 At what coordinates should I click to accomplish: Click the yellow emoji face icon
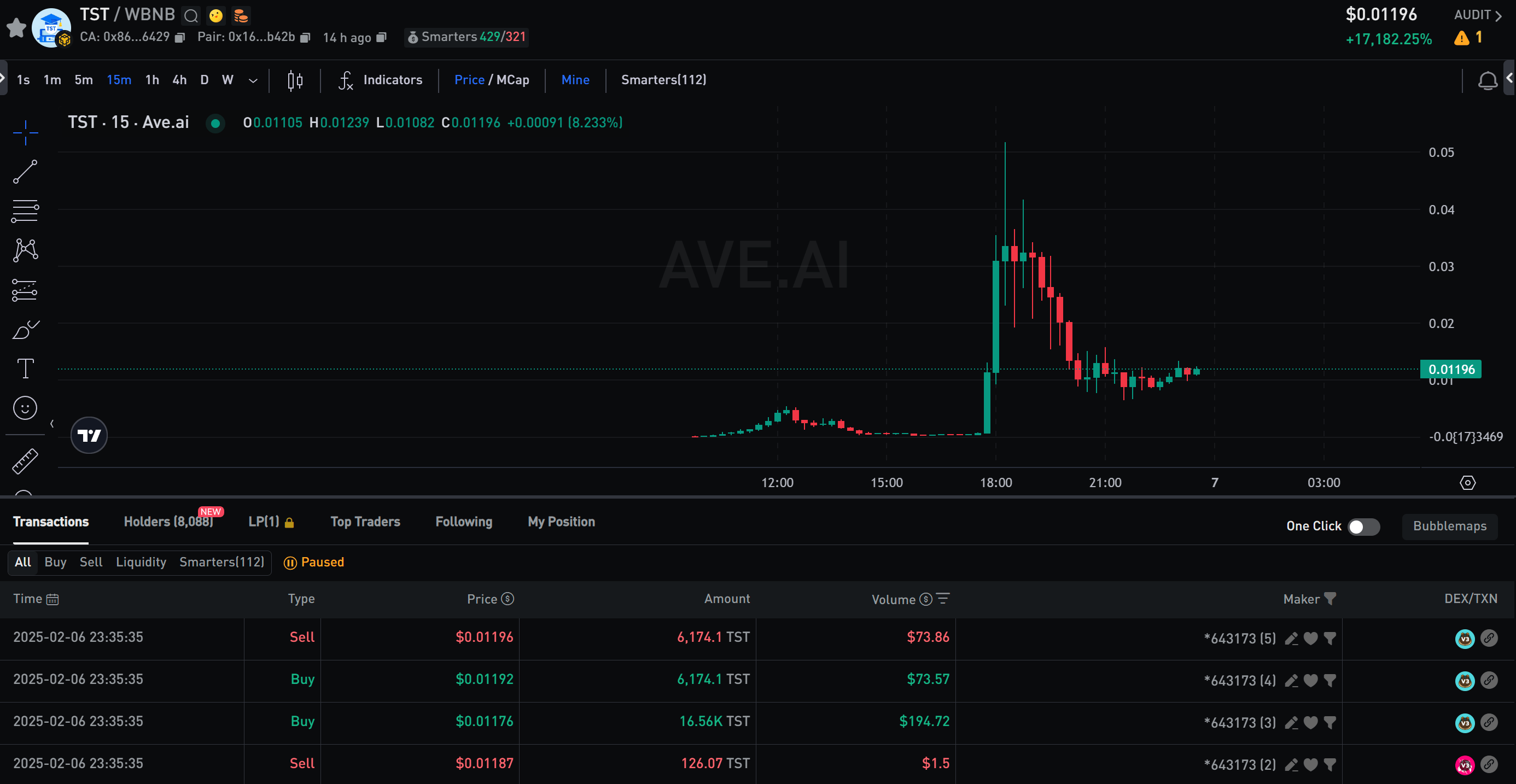[216, 15]
